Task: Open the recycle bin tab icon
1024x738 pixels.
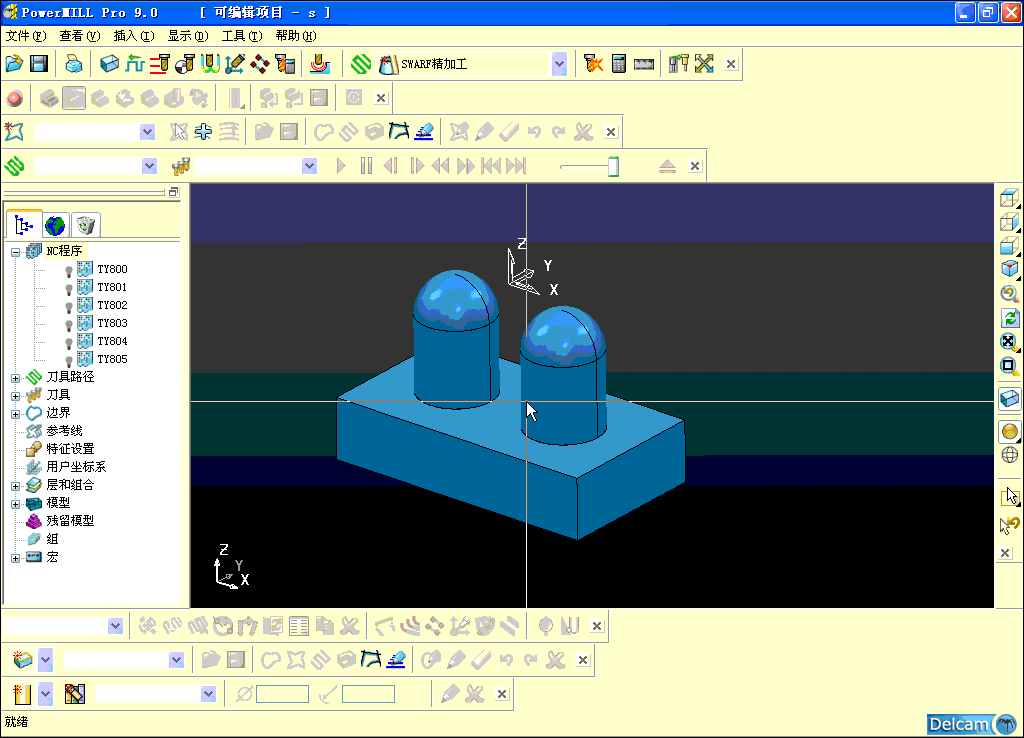Action: pos(86,225)
